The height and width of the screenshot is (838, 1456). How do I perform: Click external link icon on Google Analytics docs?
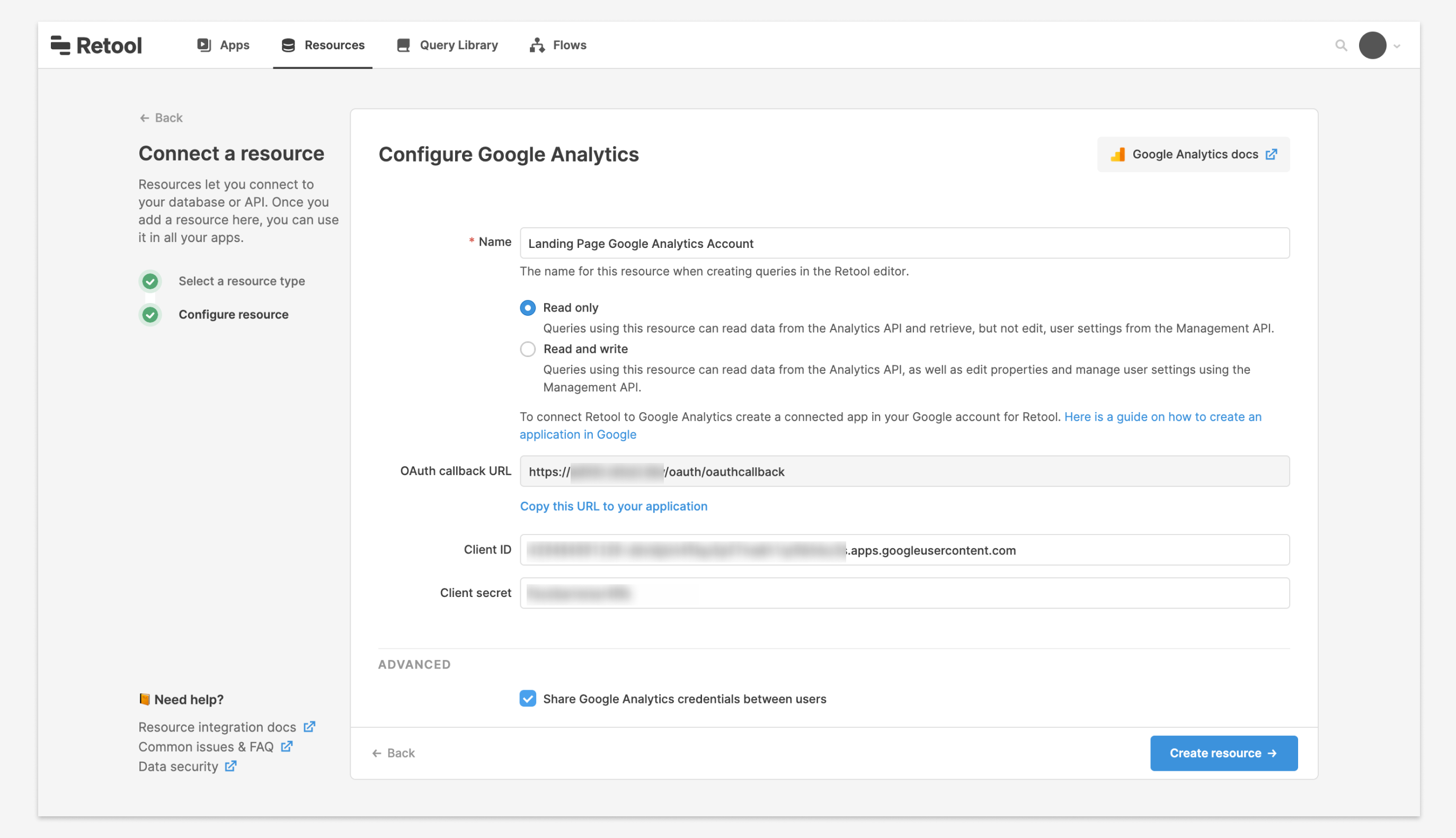[x=1271, y=154]
